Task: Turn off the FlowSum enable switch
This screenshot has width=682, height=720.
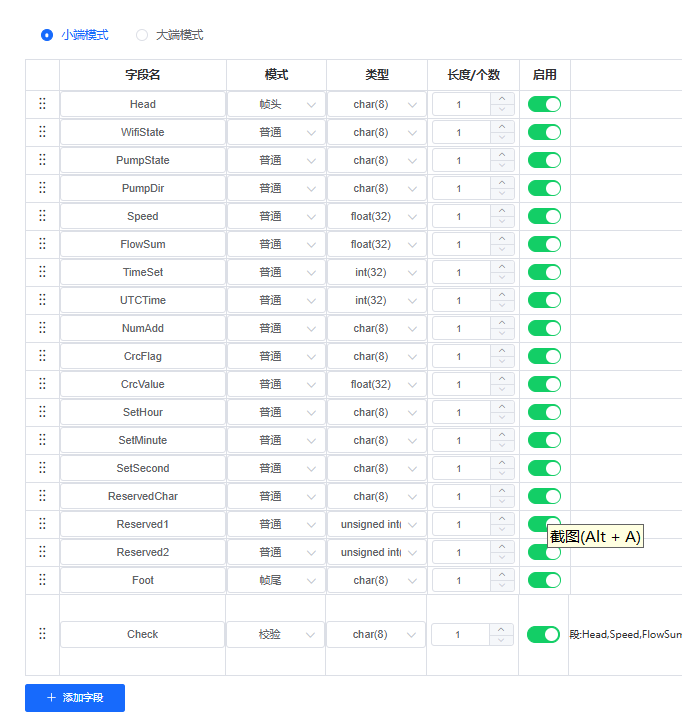Action: 544,244
